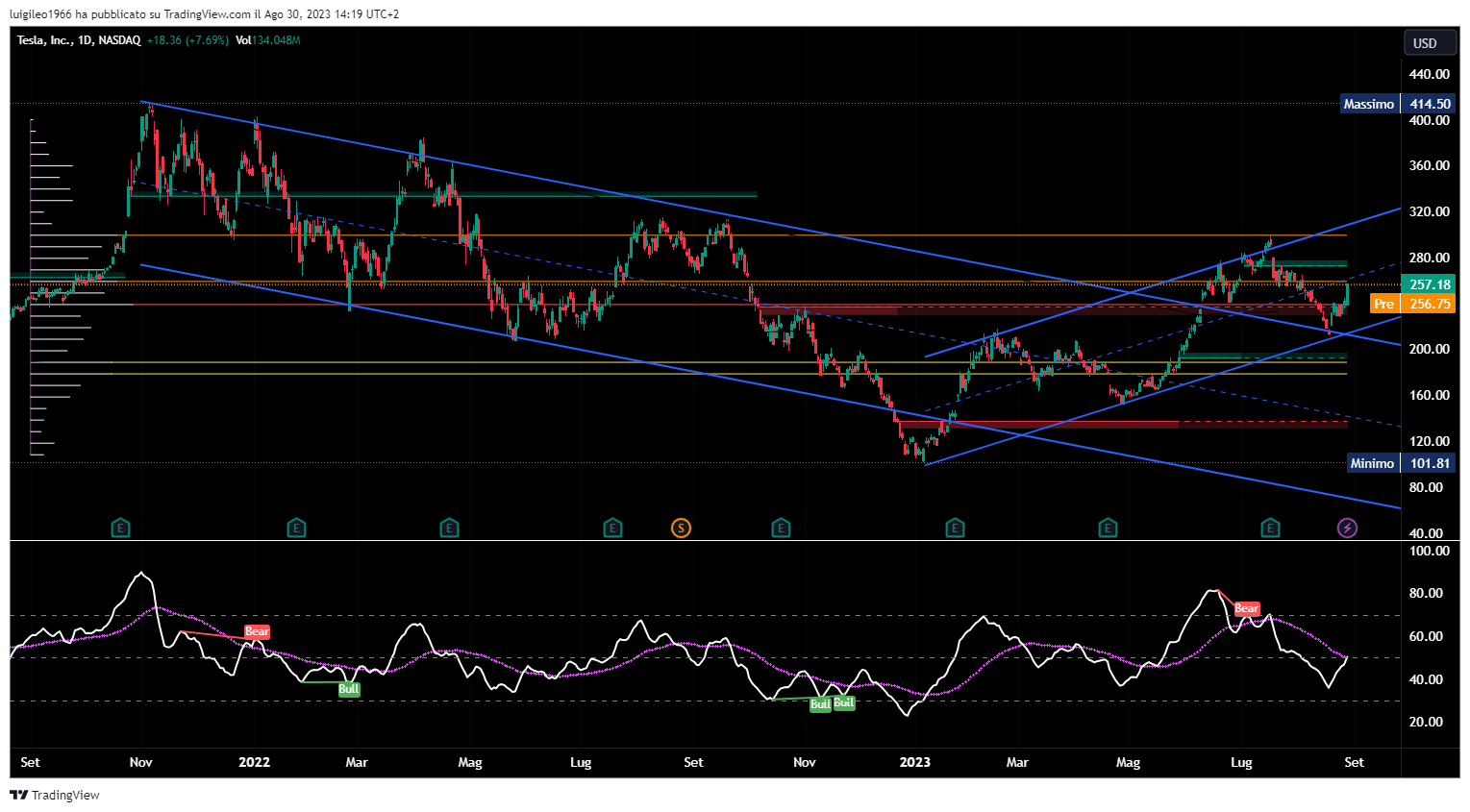Click the left Bull label near Nov 2022
The height and width of the screenshot is (812, 1470).
[x=820, y=704]
